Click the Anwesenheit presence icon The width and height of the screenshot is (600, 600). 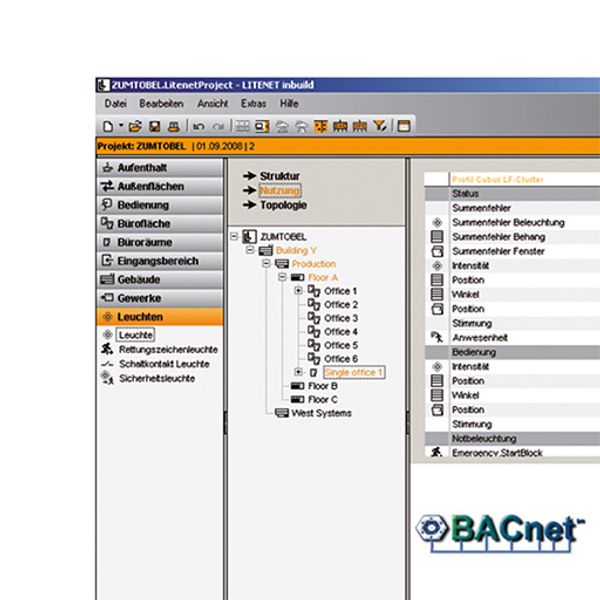click(x=437, y=338)
